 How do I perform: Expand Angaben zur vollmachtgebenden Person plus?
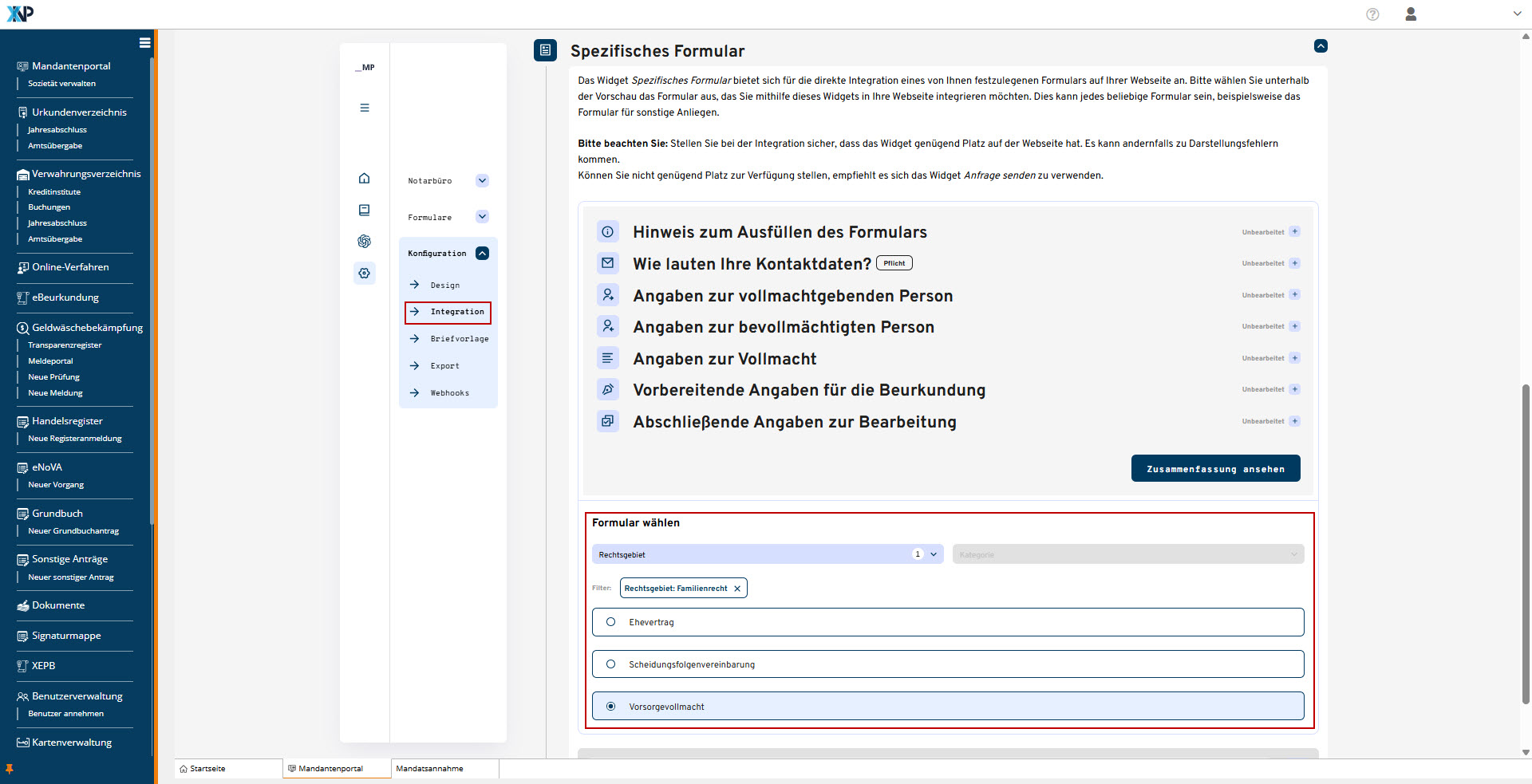[x=1295, y=295]
